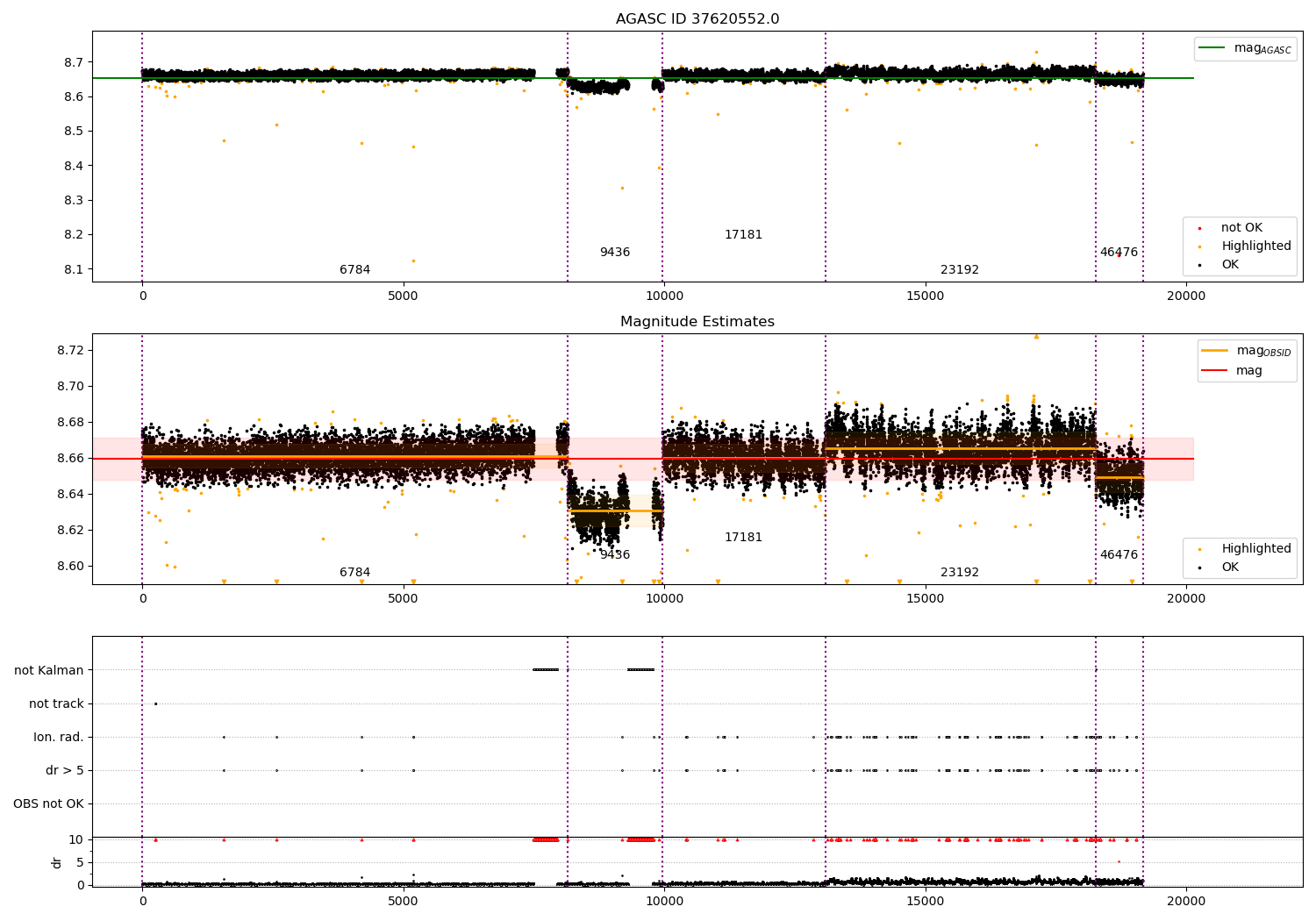Select 23192 in the Magnitude Estimates panel
The image size is (1316, 921).
pyautogui.click(x=960, y=573)
